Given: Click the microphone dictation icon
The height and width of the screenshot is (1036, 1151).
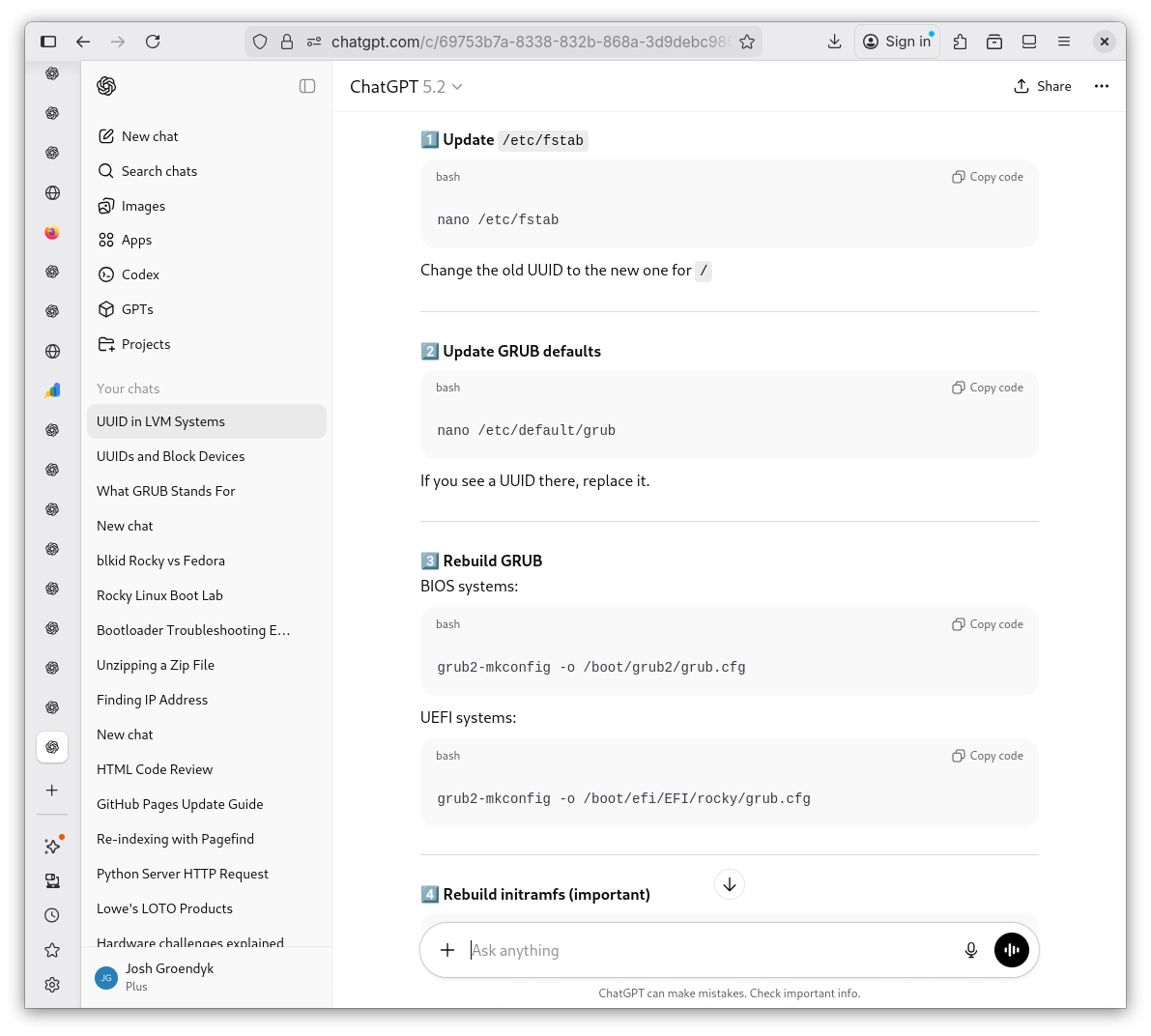Looking at the screenshot, I should click(x=970, y=950).
